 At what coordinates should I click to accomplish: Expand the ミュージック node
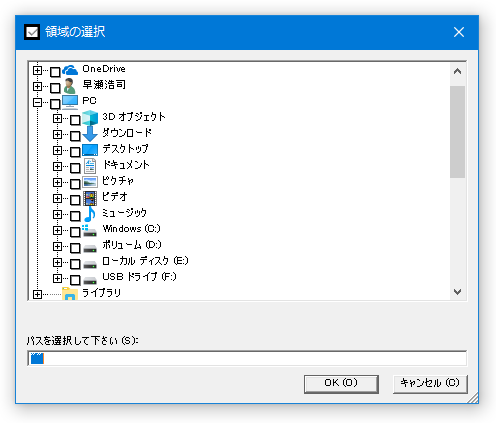pyautogui.click(x=57, y=214)
